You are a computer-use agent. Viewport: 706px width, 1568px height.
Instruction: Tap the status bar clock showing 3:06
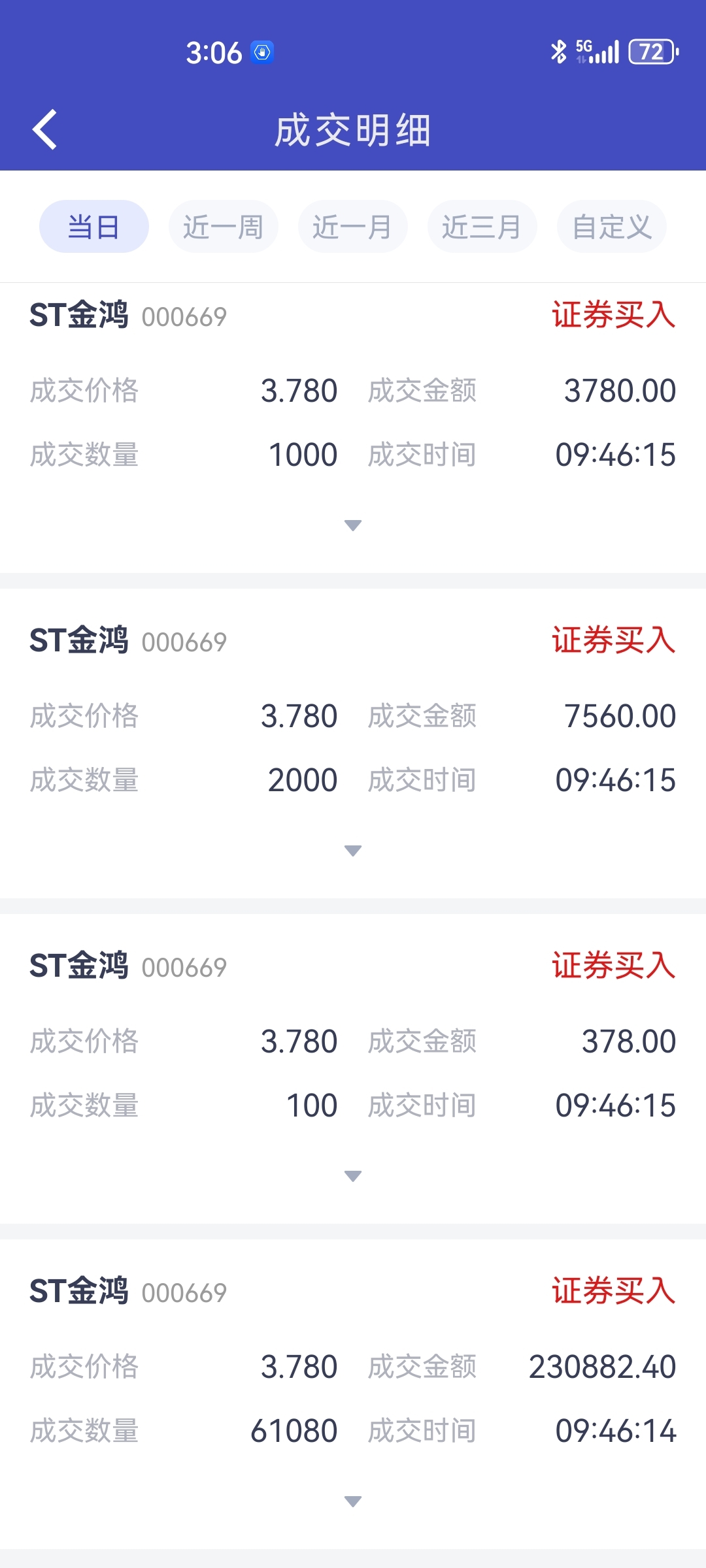coord(214,52)
